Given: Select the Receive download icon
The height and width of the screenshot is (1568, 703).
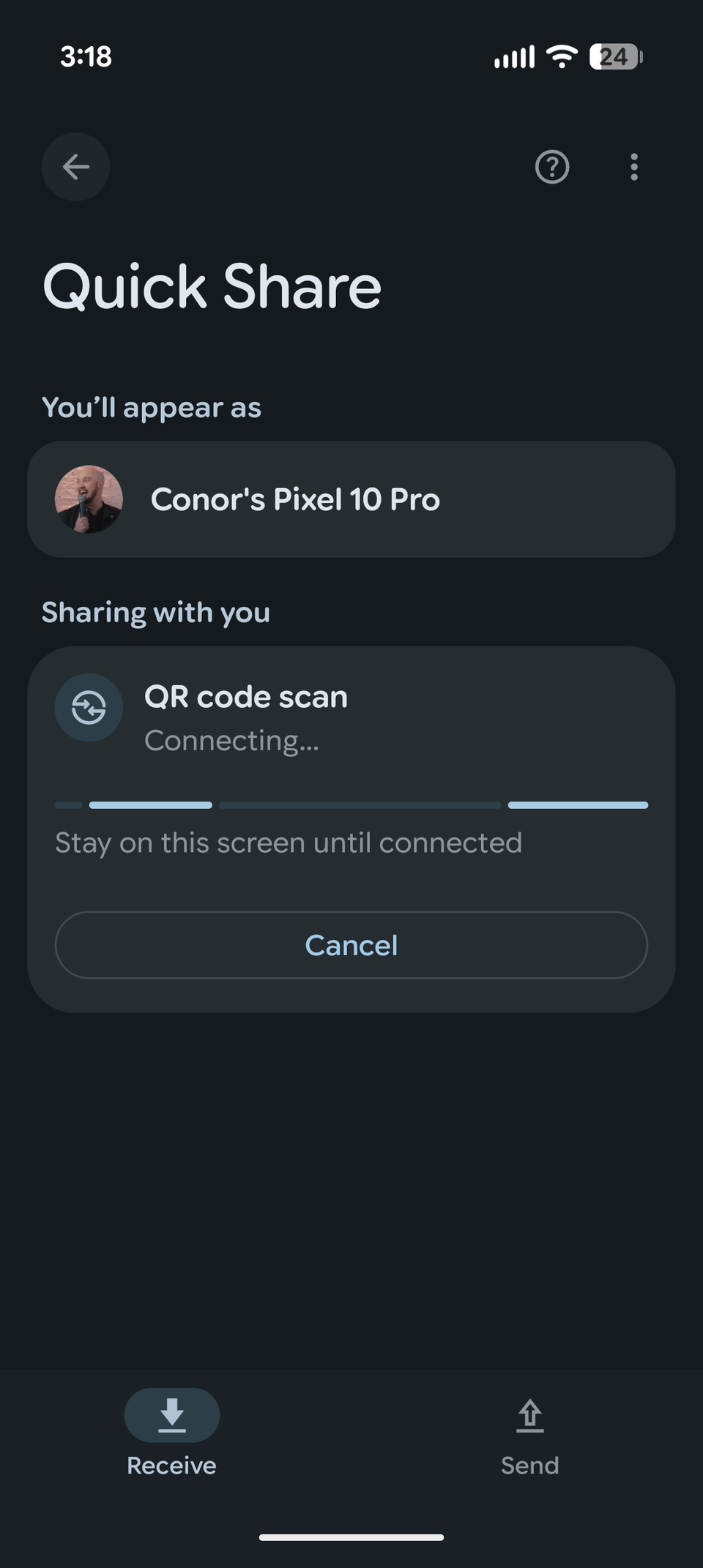Looking at the screenshot, I should [172, 1414].
